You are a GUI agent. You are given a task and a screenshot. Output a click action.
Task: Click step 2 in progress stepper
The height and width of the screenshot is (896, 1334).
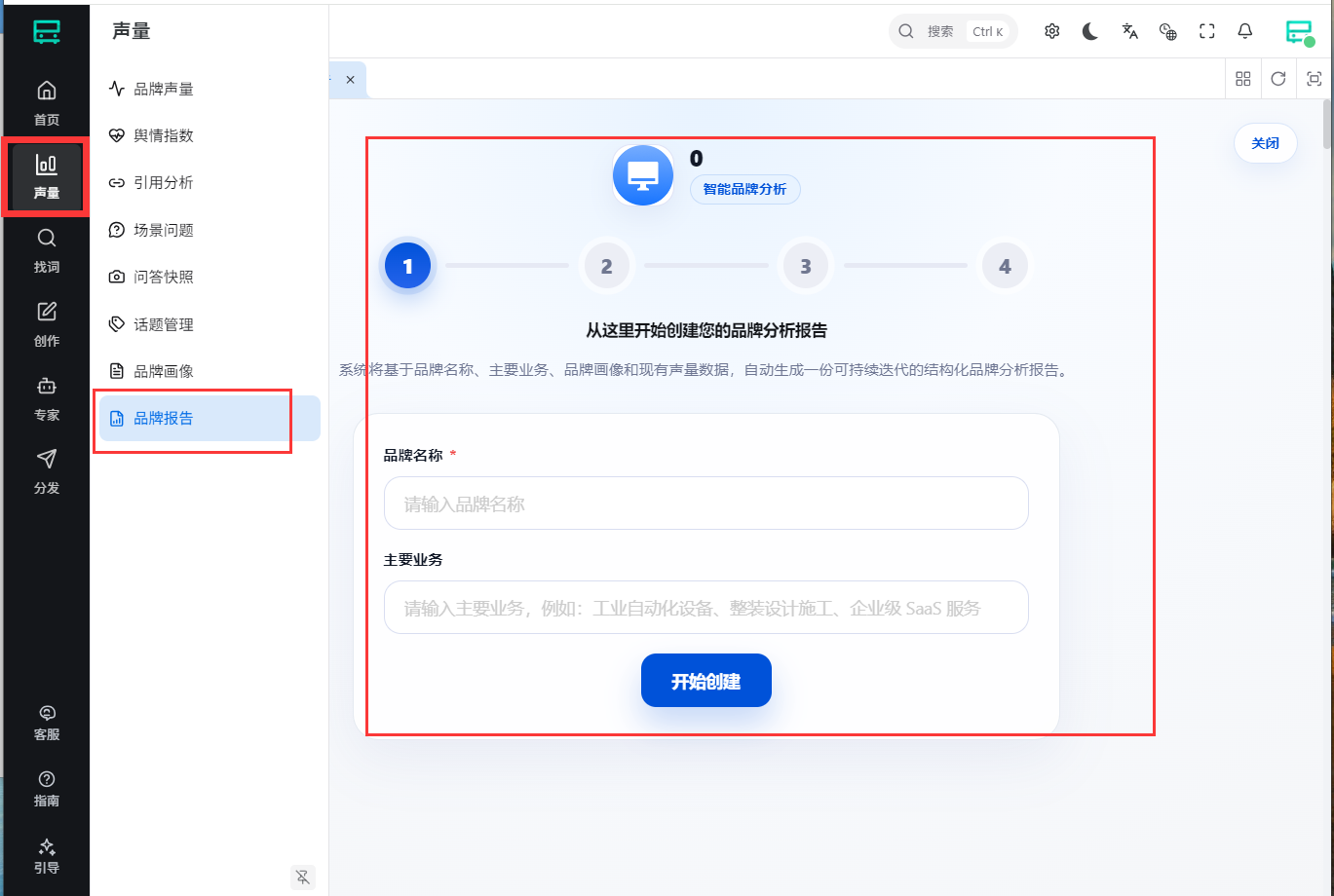pyautogui.click(x=606, y=266)
